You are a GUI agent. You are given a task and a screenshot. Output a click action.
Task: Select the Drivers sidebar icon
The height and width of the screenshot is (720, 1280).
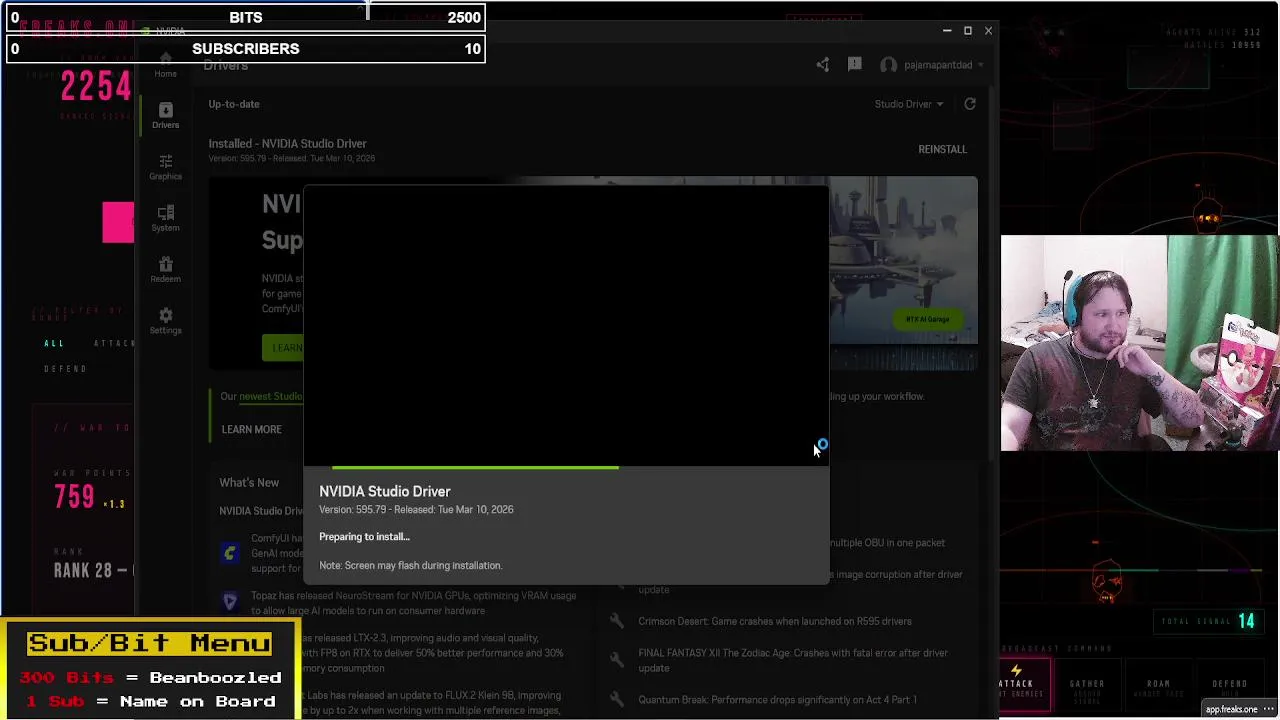(x=165, y=116)
